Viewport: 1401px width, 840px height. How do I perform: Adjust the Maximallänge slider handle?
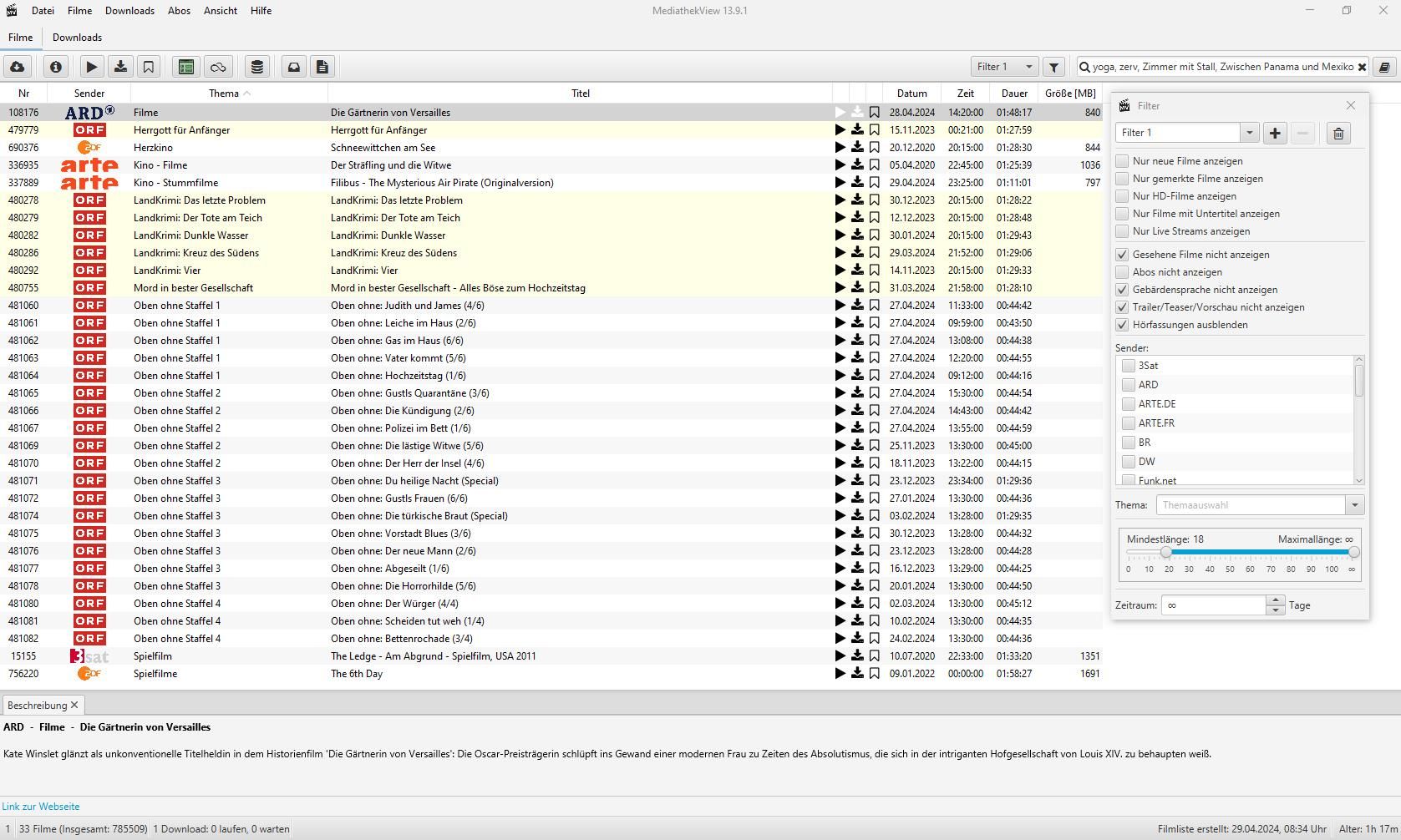[x=1353, y=552]
